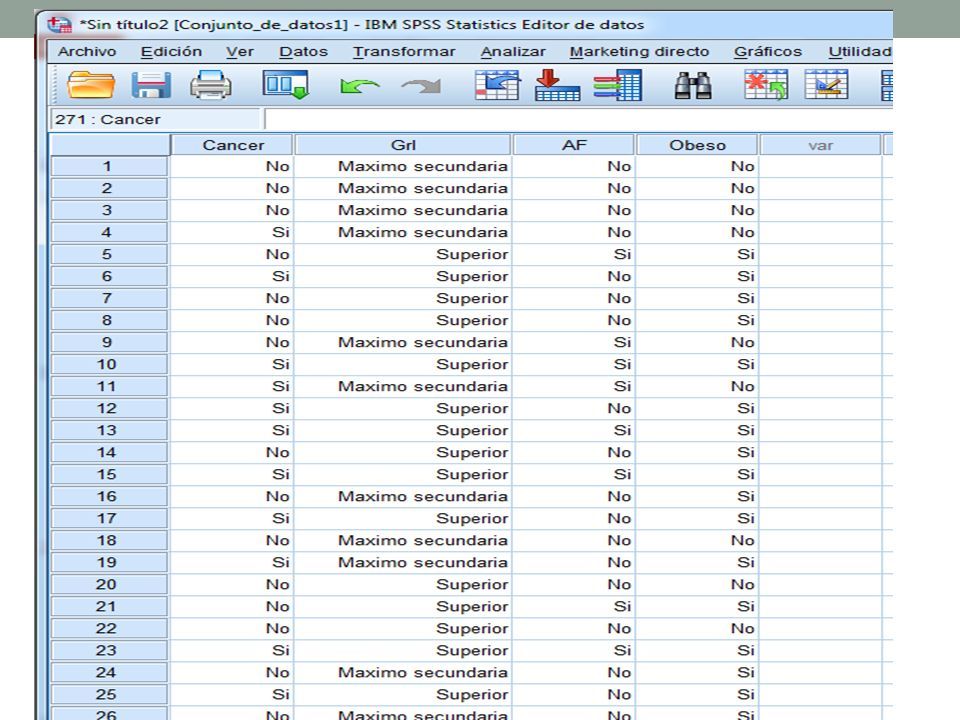Click the Cancer cell 'Si' in row 4
Screen dimensions: 960x720
232,233
